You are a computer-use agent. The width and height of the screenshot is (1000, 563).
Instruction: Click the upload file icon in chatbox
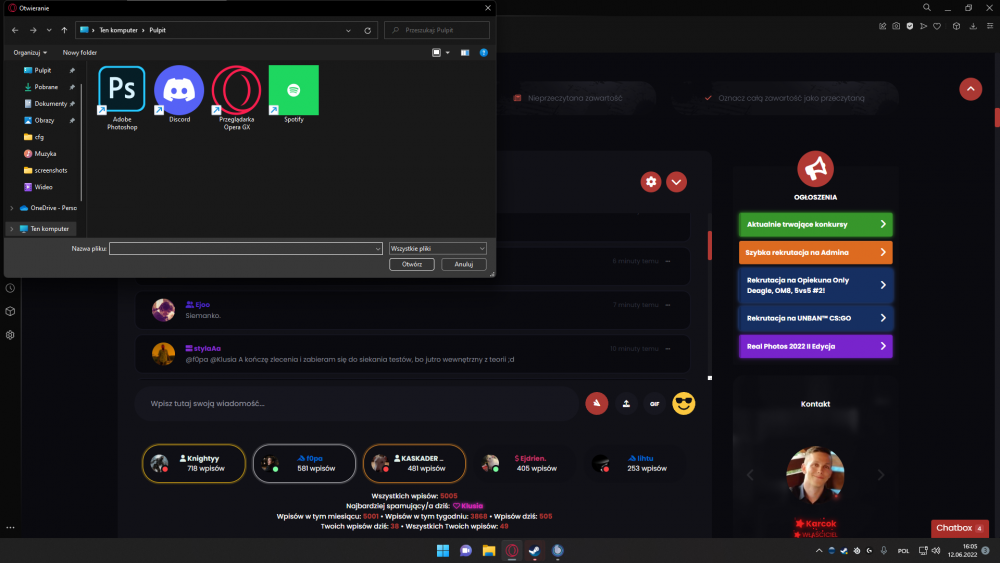click(626, 404)
